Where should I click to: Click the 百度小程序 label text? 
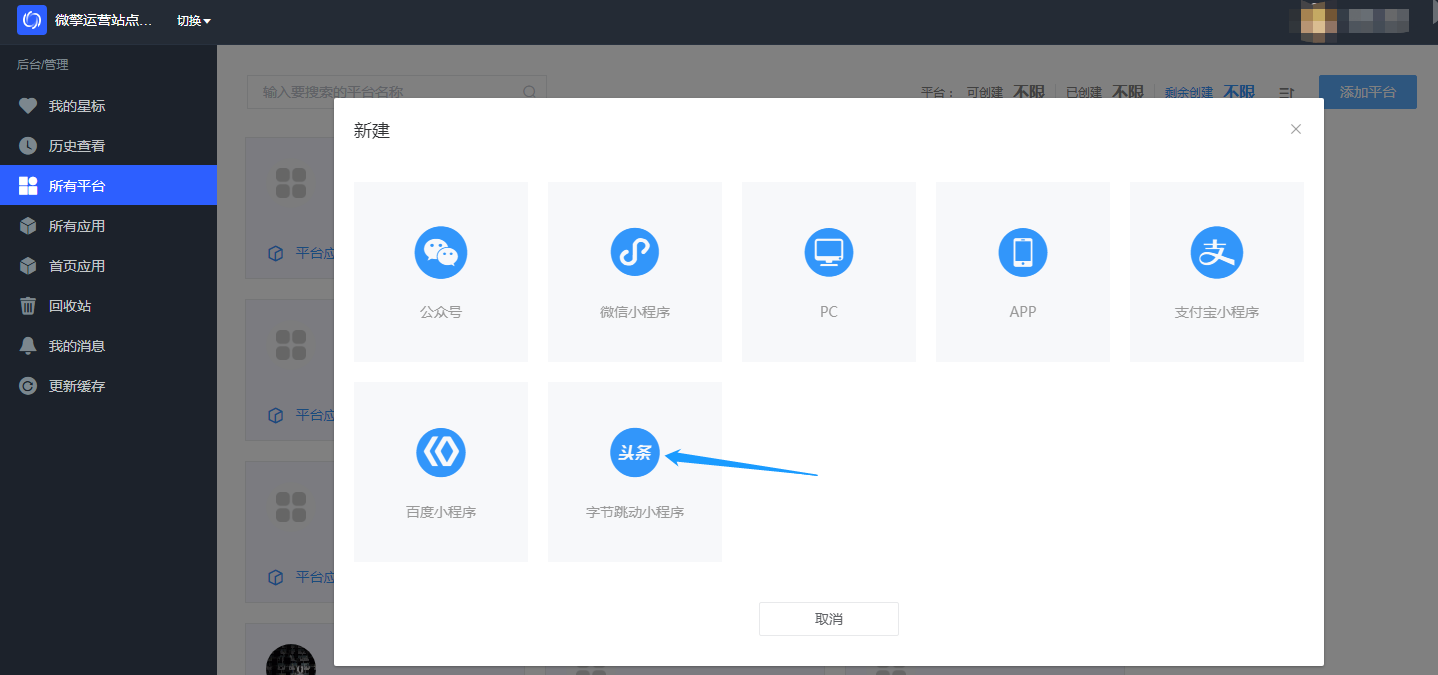pos(441,512)
